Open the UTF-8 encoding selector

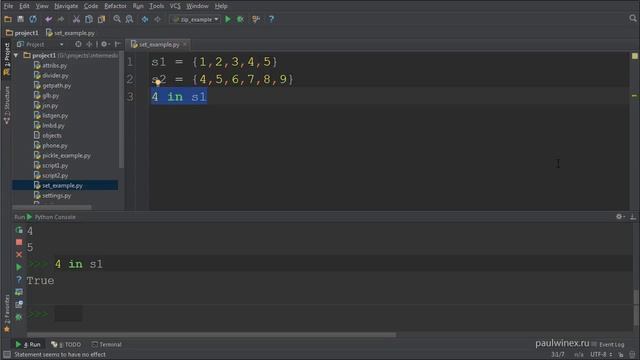(x=601, y=355)
